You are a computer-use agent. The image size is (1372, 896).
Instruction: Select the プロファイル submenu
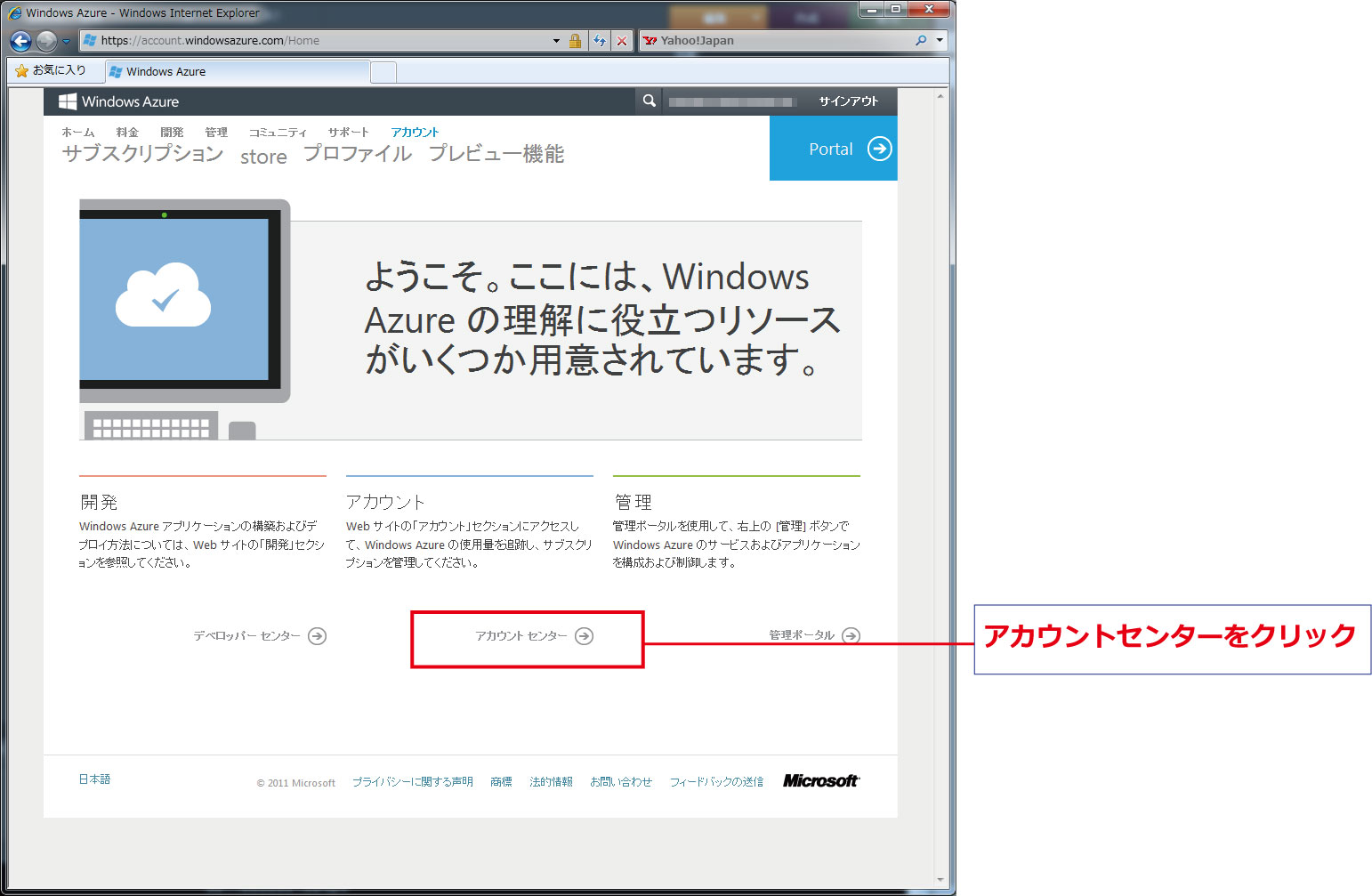click(x=358, y=154)
